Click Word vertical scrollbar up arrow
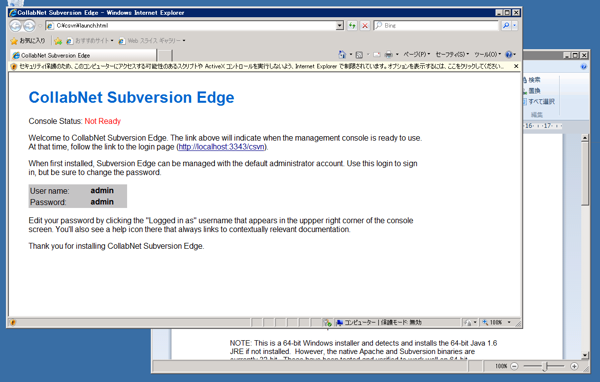 pyautogui.click(x=585, y=138)
